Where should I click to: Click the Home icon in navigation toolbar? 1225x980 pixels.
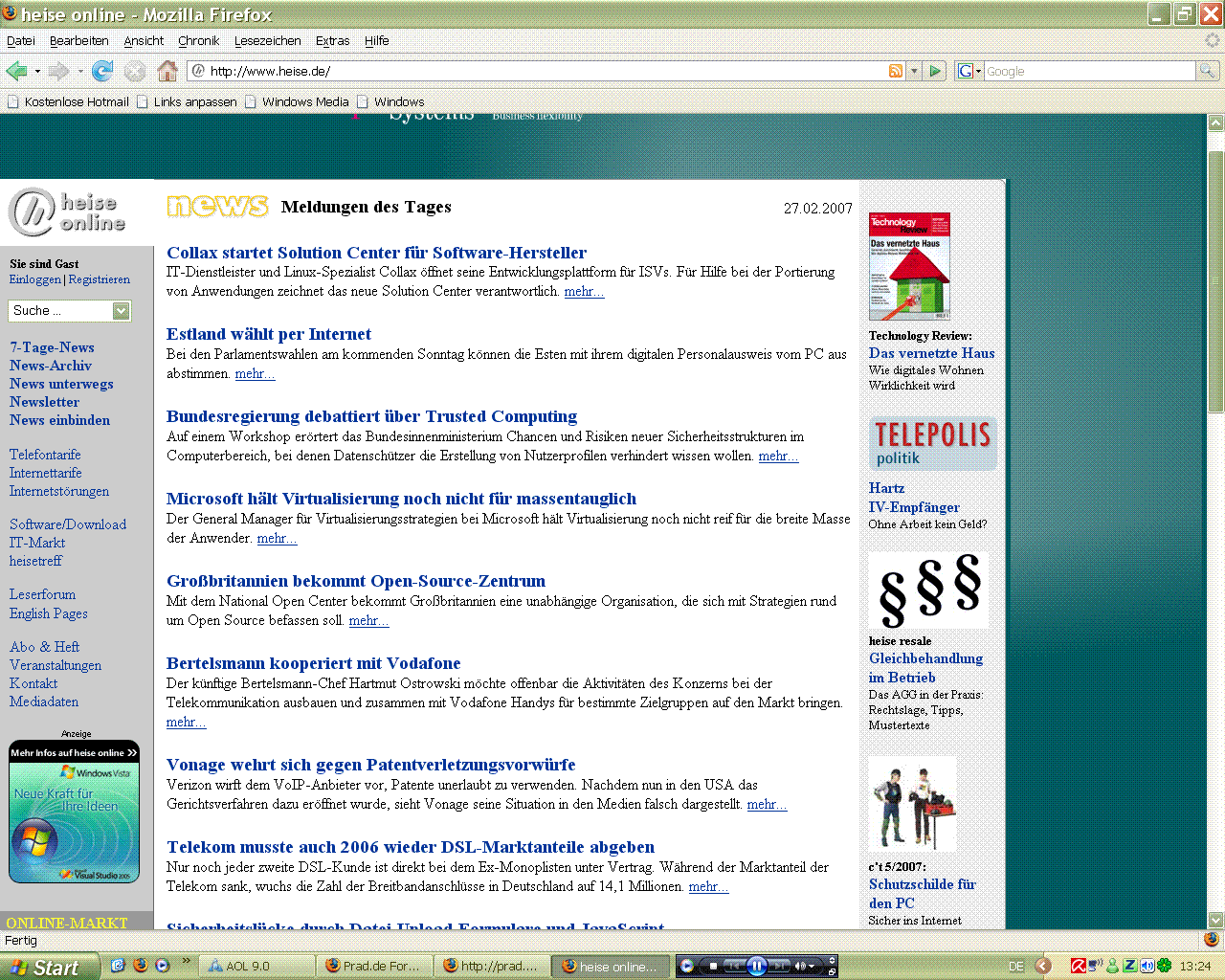coord(167,71)
